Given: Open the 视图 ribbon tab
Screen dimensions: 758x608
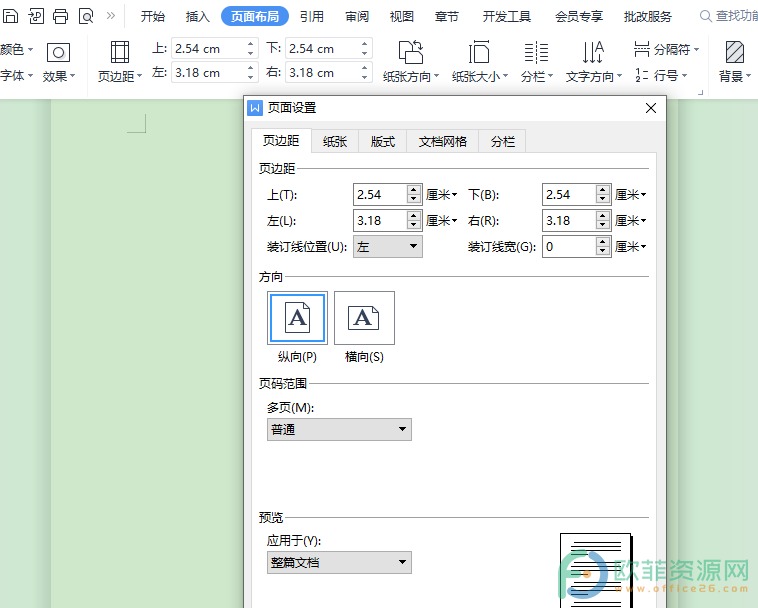Looking at the screenshot, I should [402, 16].
